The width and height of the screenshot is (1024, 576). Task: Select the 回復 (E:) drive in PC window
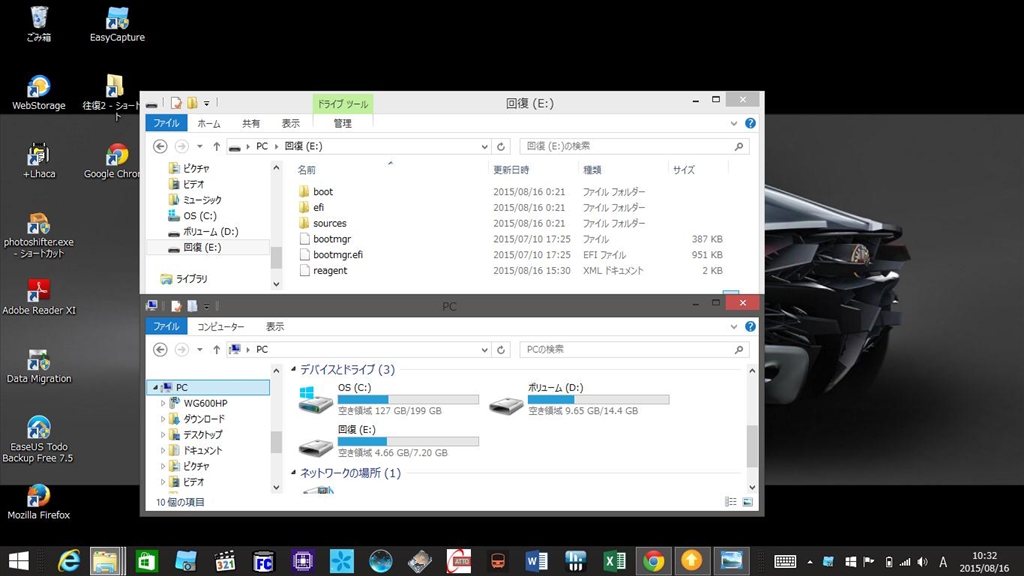(388, 441)
